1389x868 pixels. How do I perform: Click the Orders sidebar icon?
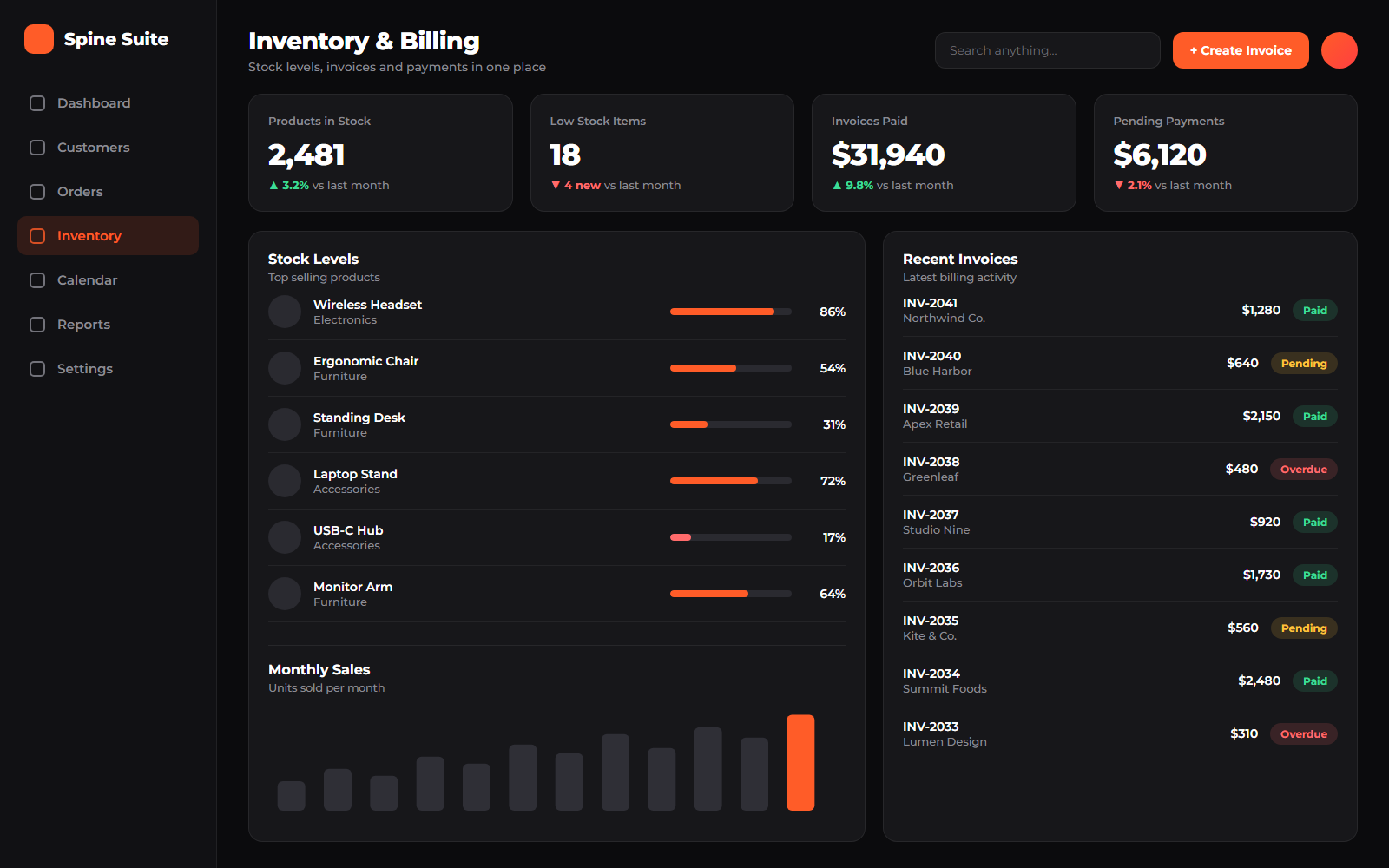click(x=37, y=192)
